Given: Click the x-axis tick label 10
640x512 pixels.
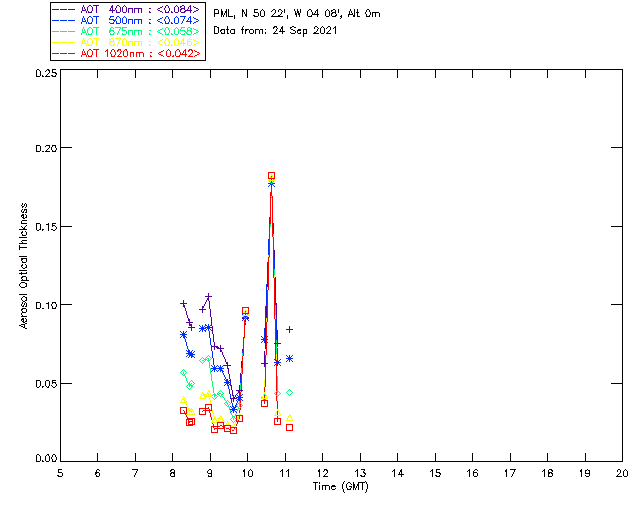Looking at the screenshot, I should tap(247, 473).
